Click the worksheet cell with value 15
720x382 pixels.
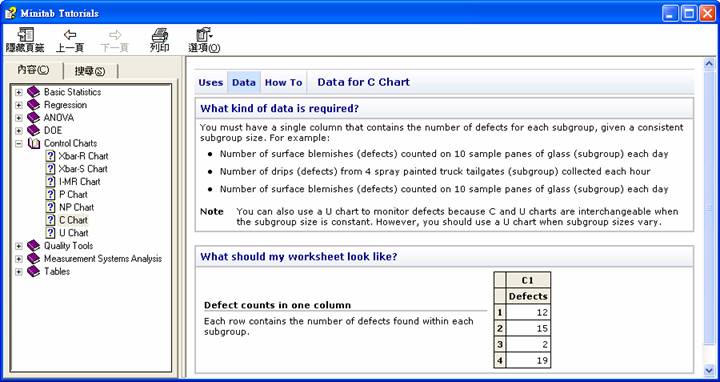[528, 329]
